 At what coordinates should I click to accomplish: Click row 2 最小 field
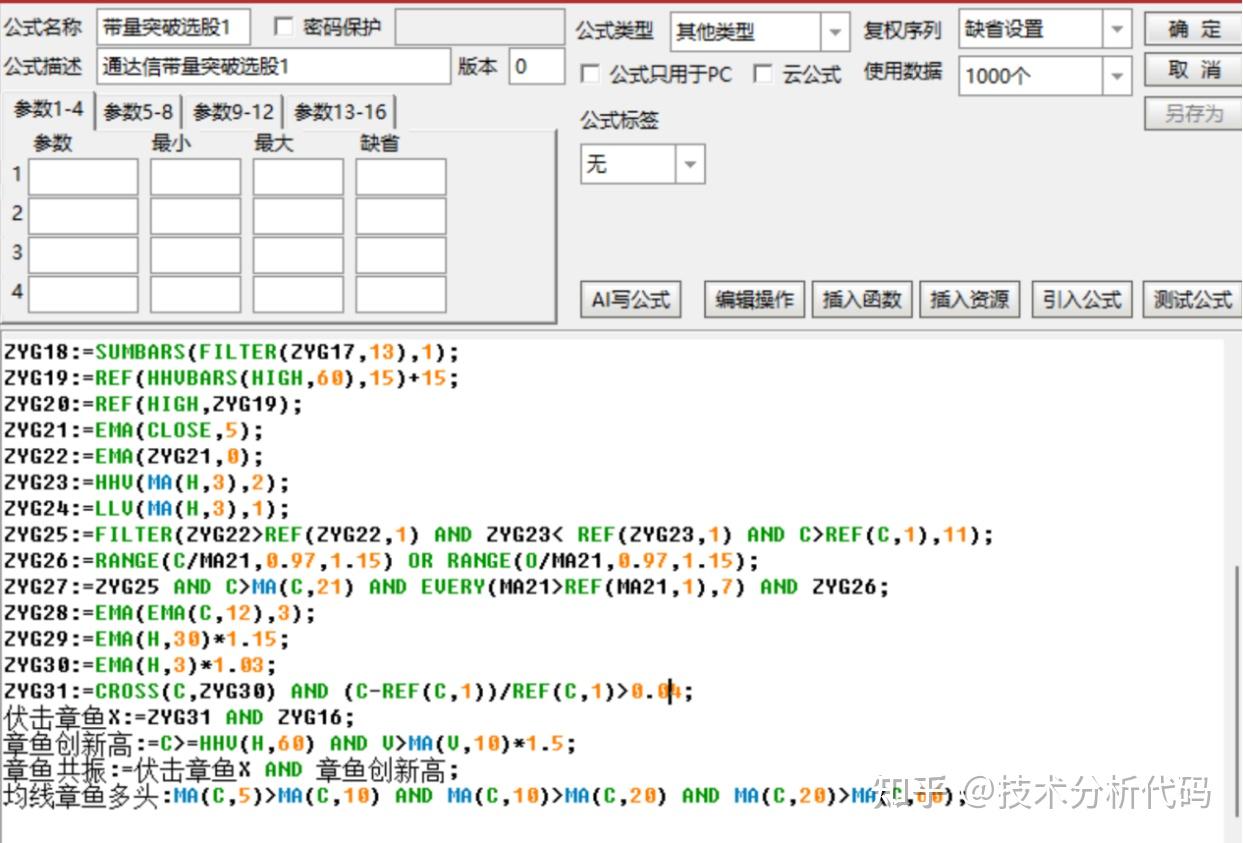[196, 216]
